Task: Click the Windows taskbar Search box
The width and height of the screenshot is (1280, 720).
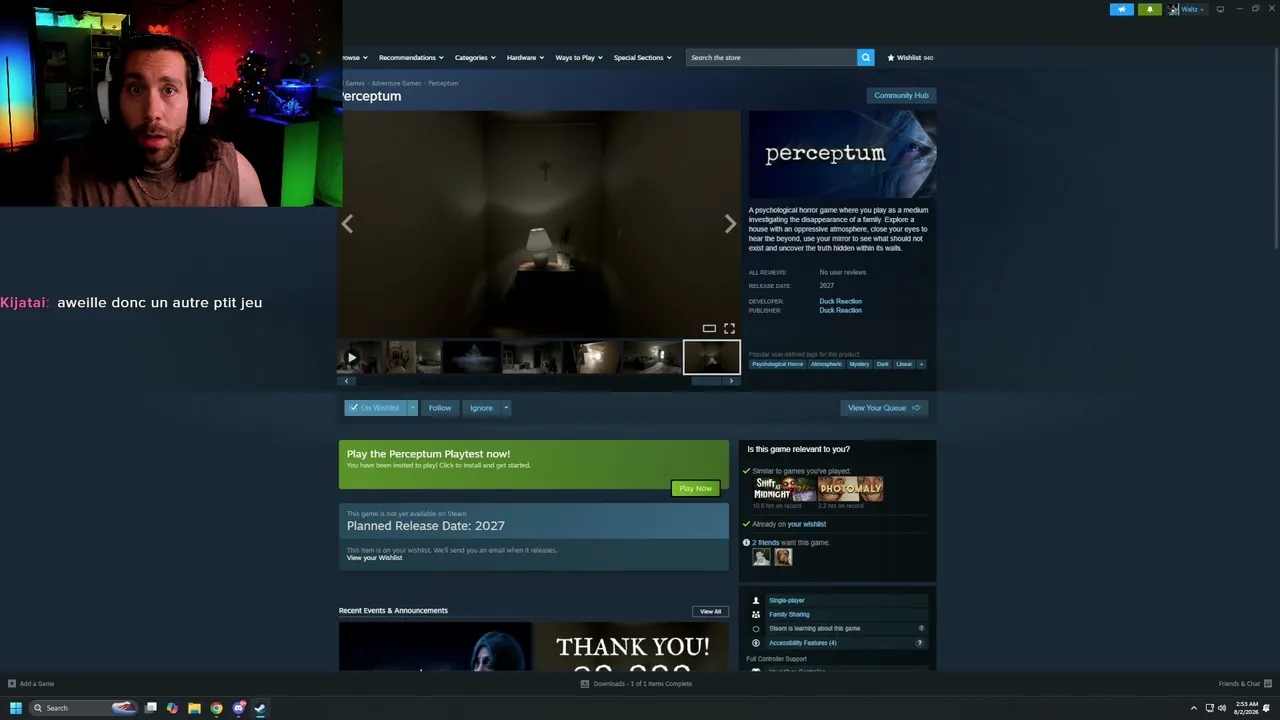Action: point(83,708)
